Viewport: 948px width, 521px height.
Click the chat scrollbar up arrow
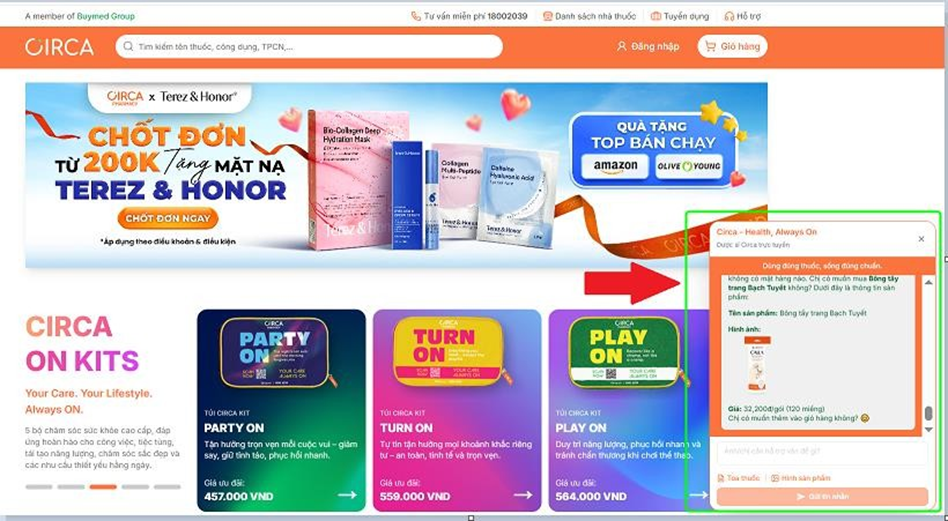929,283
